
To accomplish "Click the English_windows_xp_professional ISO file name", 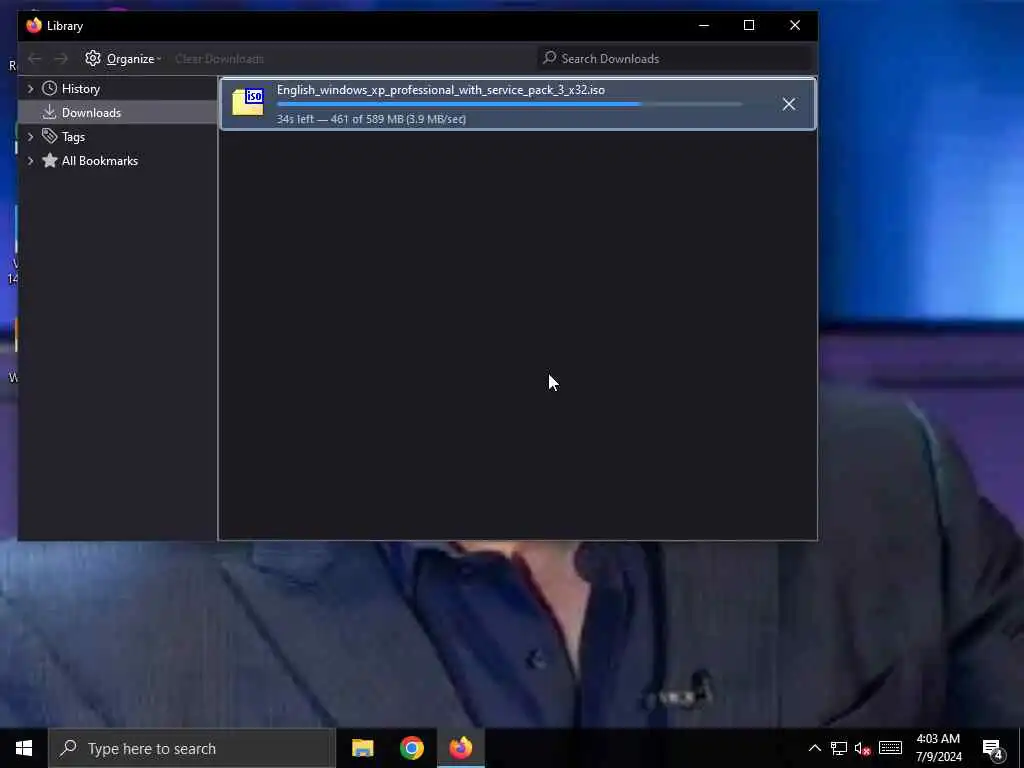I will [441, 90].
